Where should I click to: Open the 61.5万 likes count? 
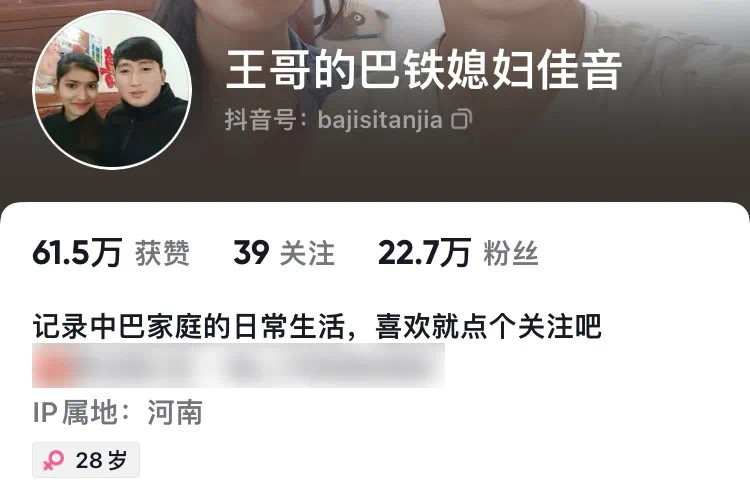pyautogui.click(x=77, y=253)
